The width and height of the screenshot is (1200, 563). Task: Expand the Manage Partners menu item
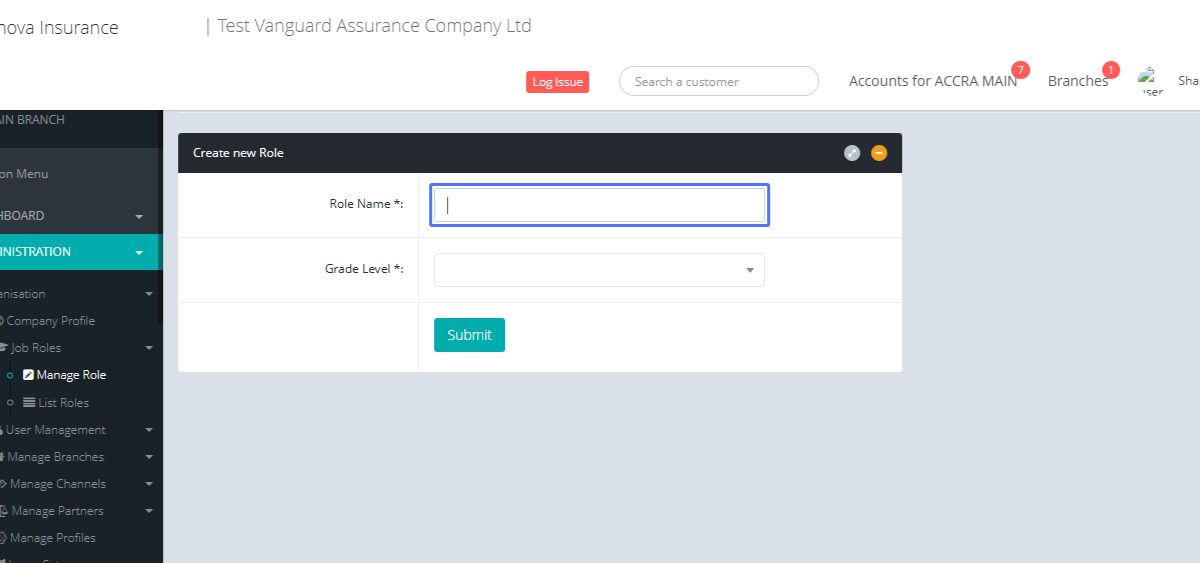tap(149, 511)
